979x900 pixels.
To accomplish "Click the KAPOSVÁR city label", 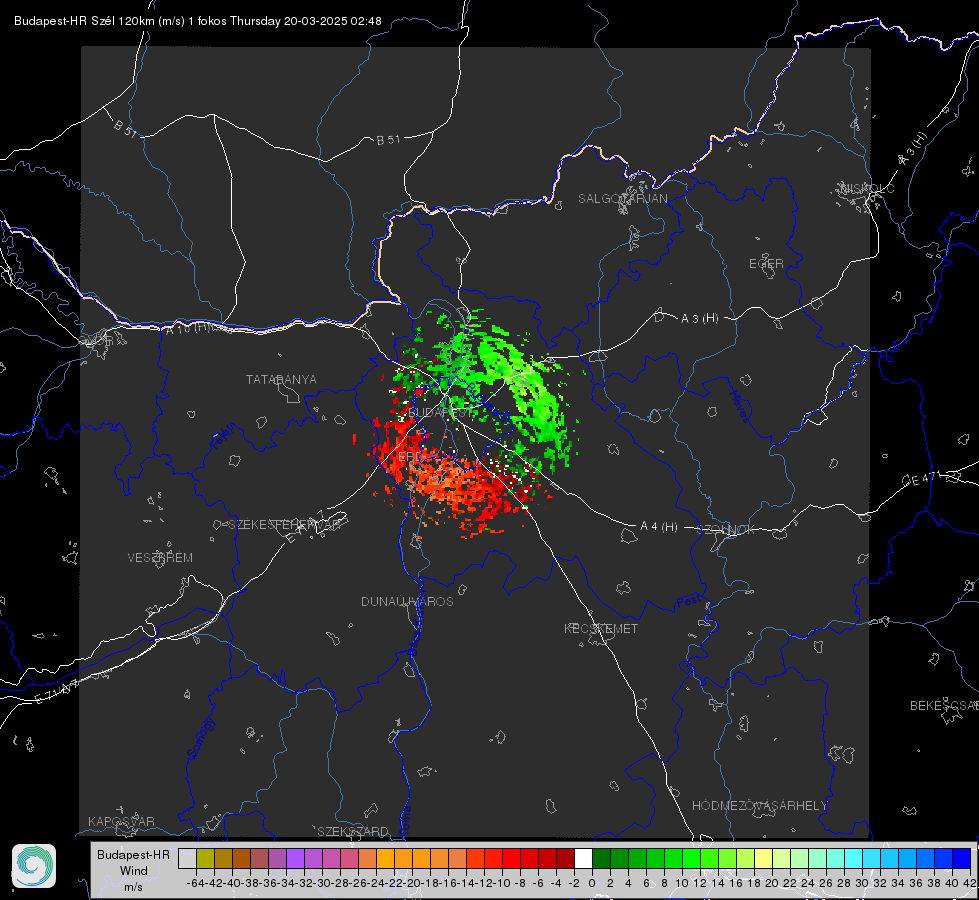I will click(x=121, y=821).
